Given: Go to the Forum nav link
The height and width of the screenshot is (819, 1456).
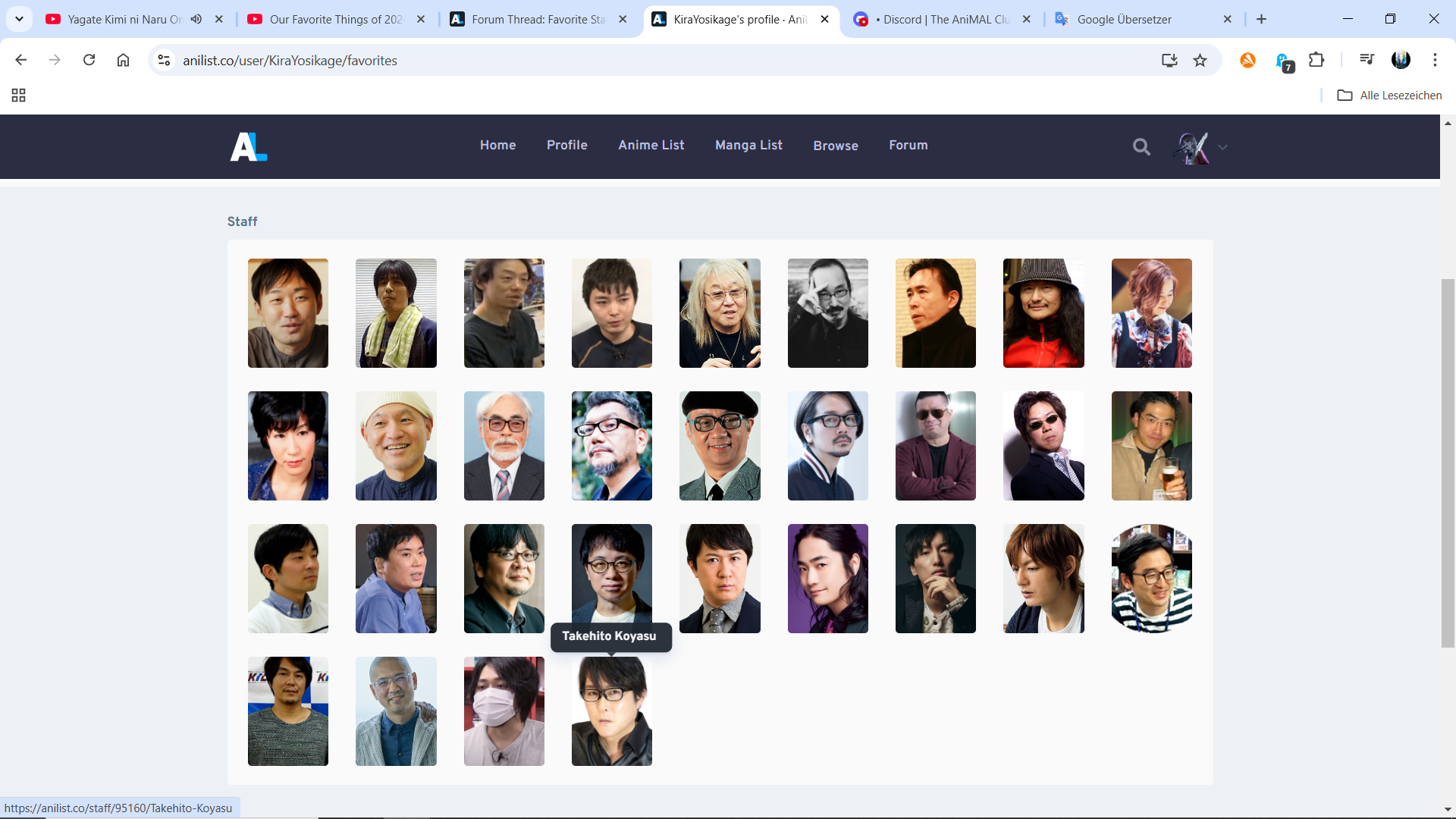Looking at the screenshot, I should pos(908,145).
